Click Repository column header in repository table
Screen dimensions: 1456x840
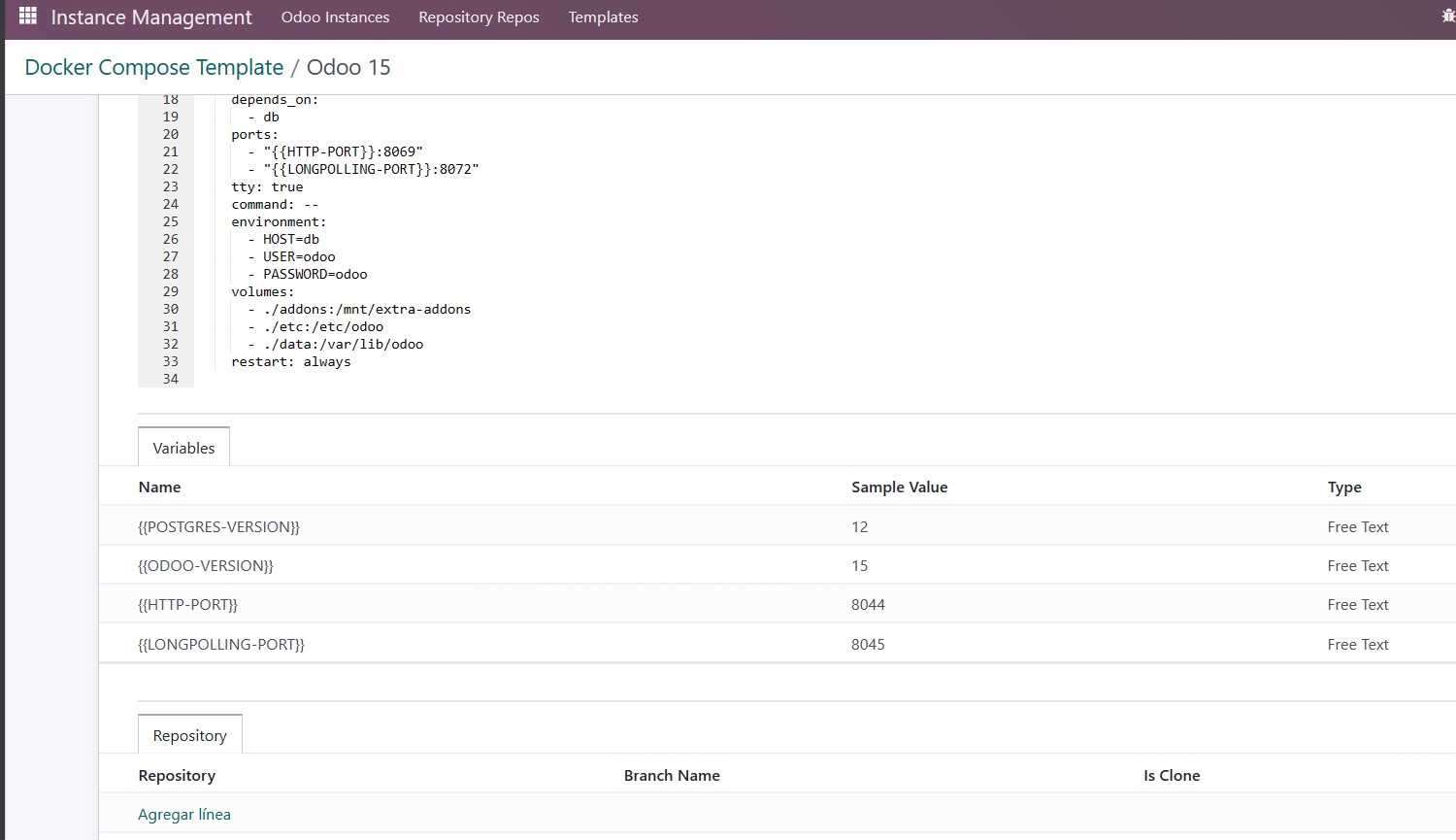[177, 775]
